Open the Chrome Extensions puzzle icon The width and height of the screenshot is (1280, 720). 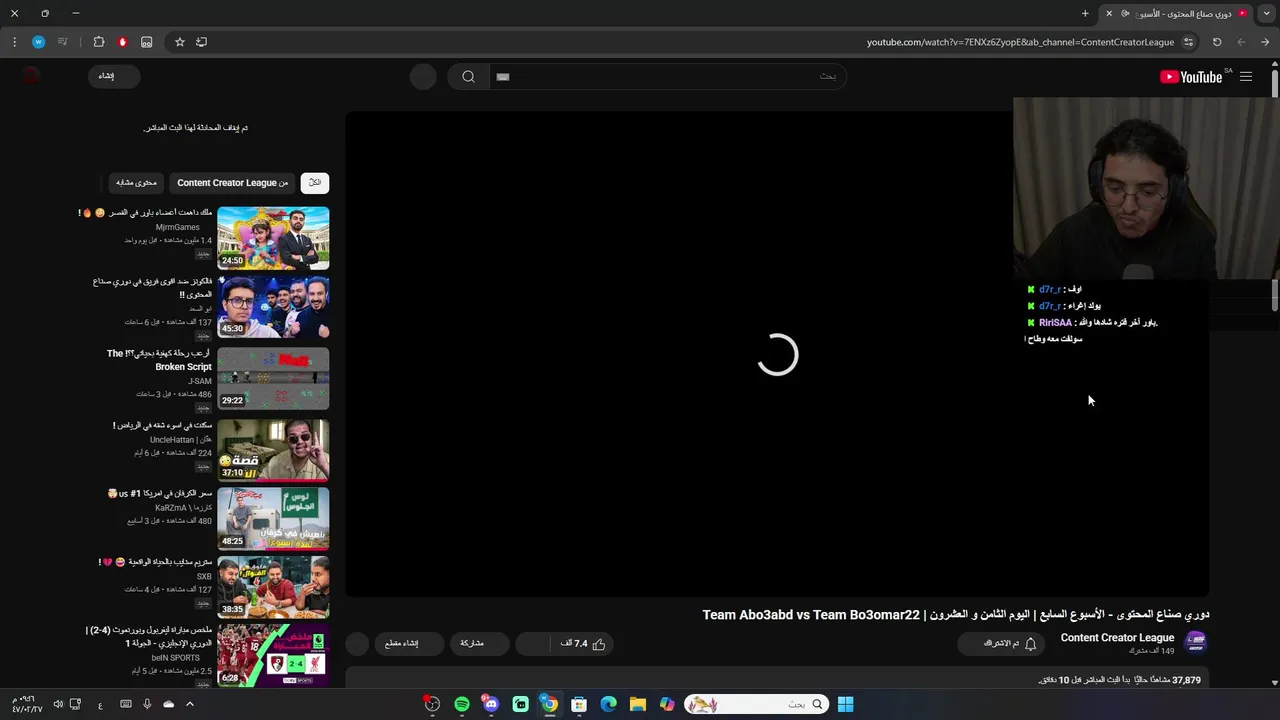click(99, 42)
